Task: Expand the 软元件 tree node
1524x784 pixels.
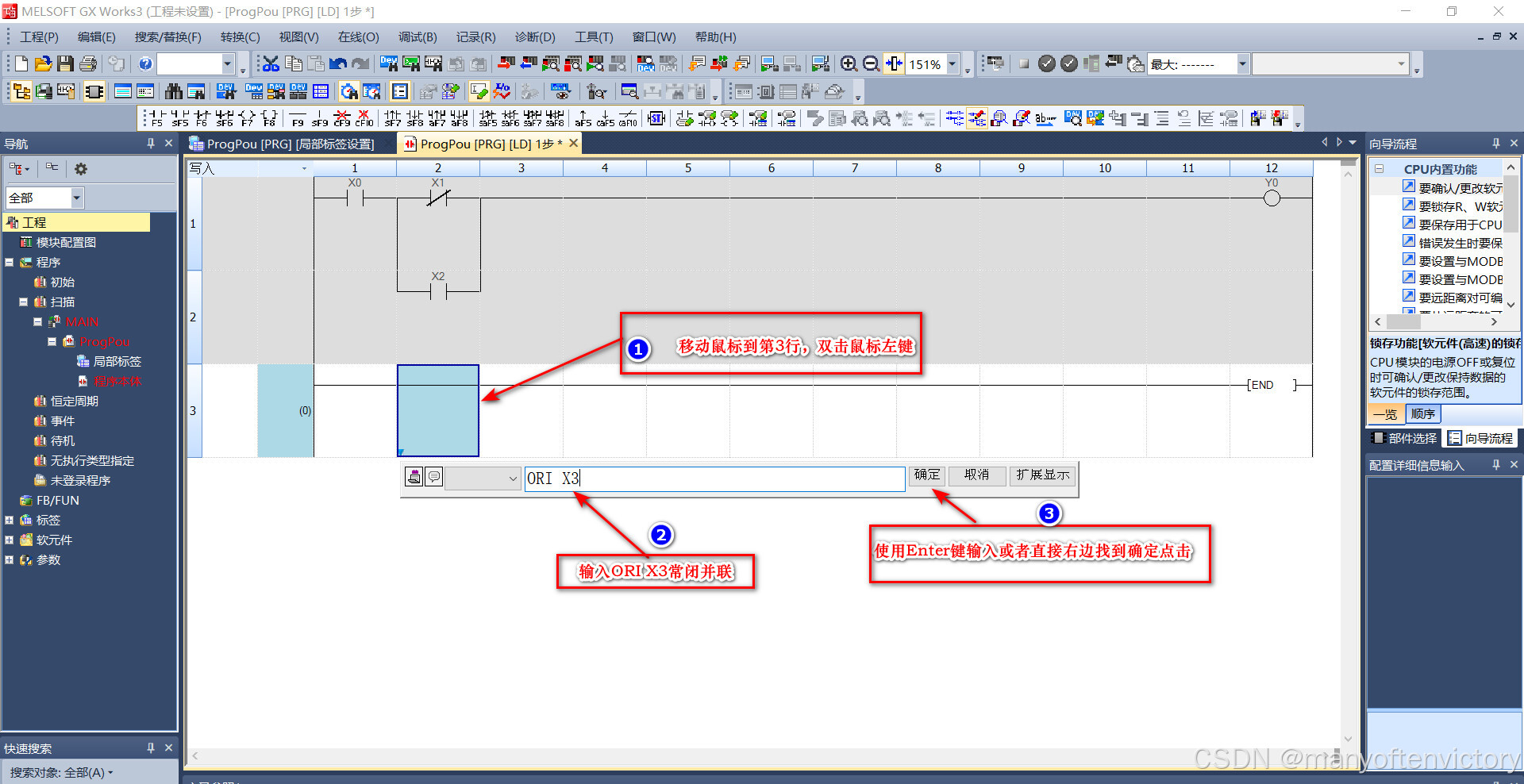Action: pos(10,540)
